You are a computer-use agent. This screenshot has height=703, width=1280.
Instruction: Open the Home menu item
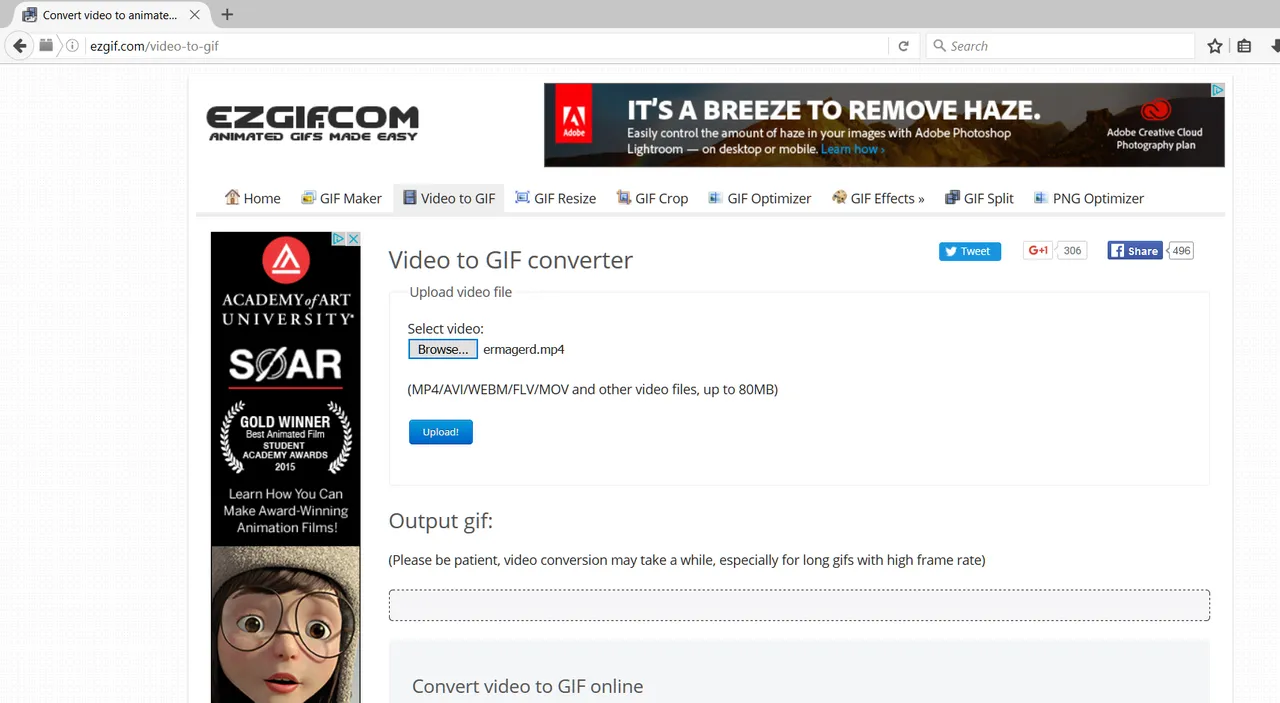pyautogui.click(x=253, y=198)
